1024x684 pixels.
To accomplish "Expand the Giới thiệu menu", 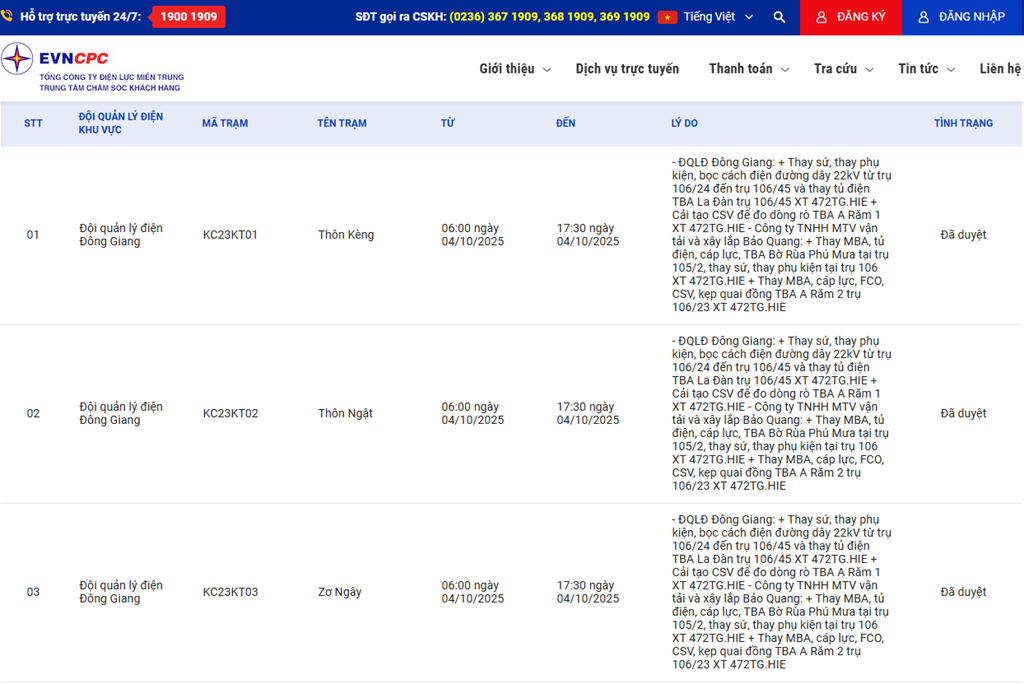I will click(514, 69).
